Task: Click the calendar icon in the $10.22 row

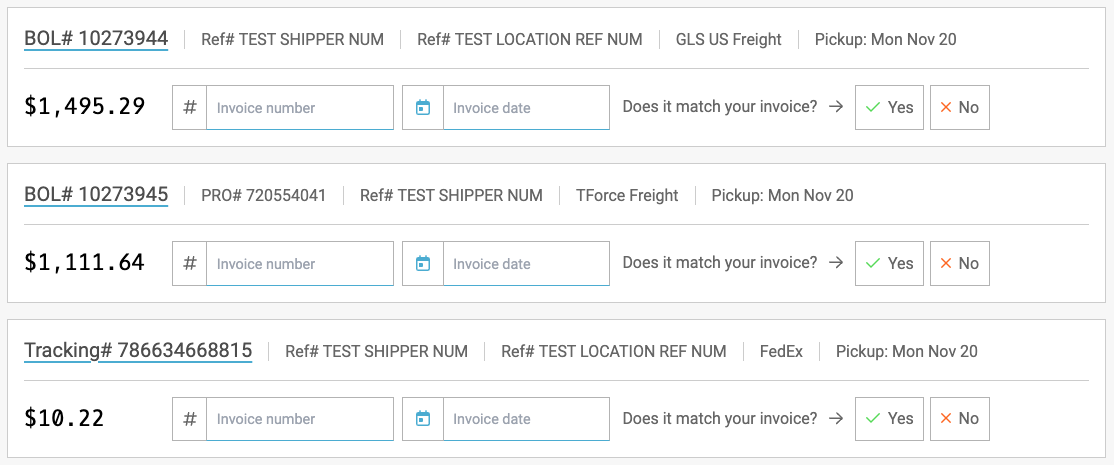Action: [423, 419]
